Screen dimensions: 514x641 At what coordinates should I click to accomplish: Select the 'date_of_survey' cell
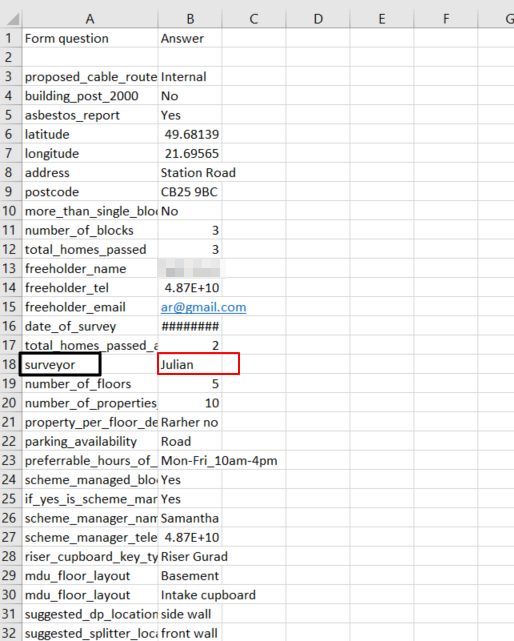pos(90,326)
